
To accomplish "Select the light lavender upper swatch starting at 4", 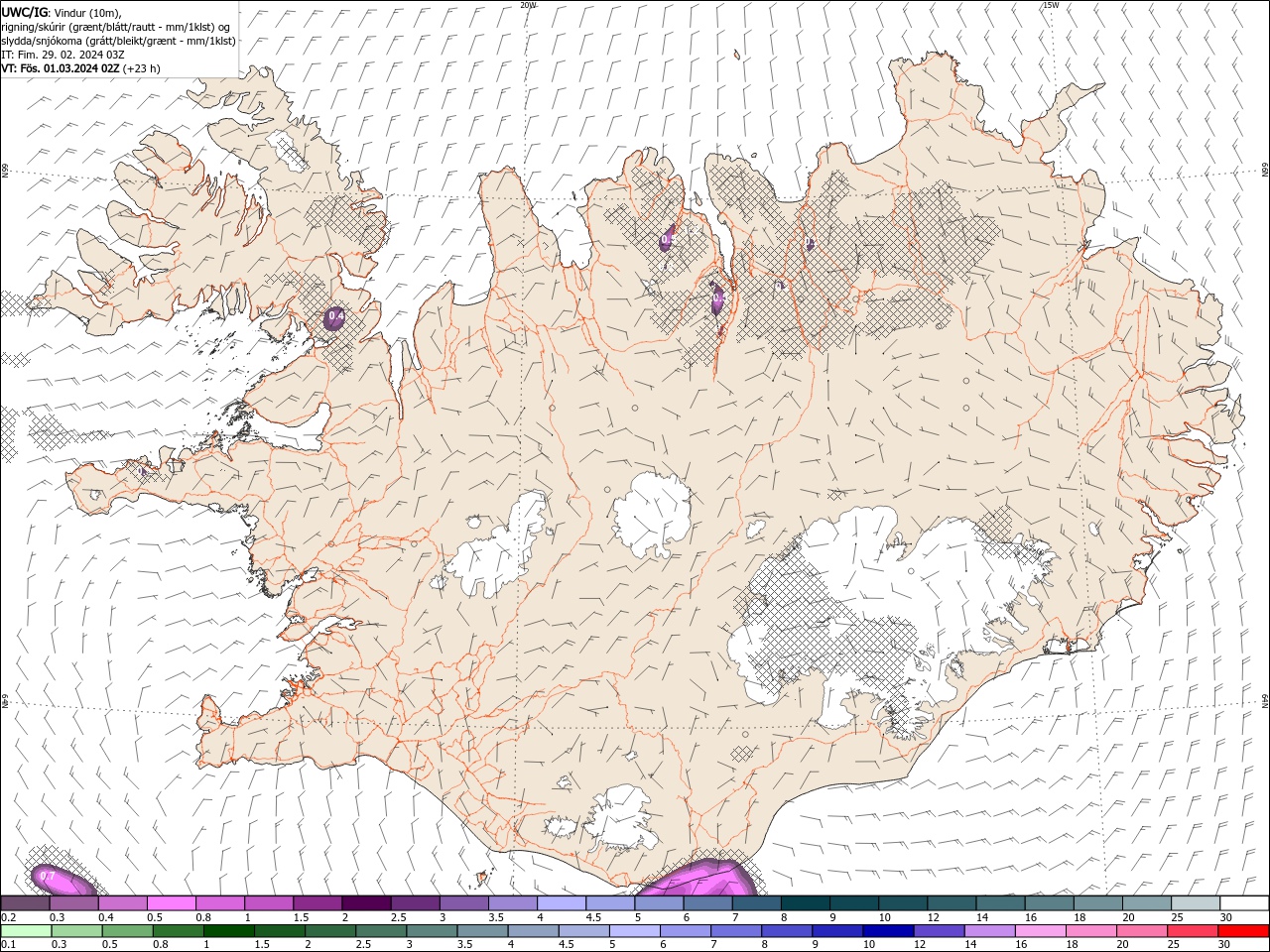I will pos(562,903).
